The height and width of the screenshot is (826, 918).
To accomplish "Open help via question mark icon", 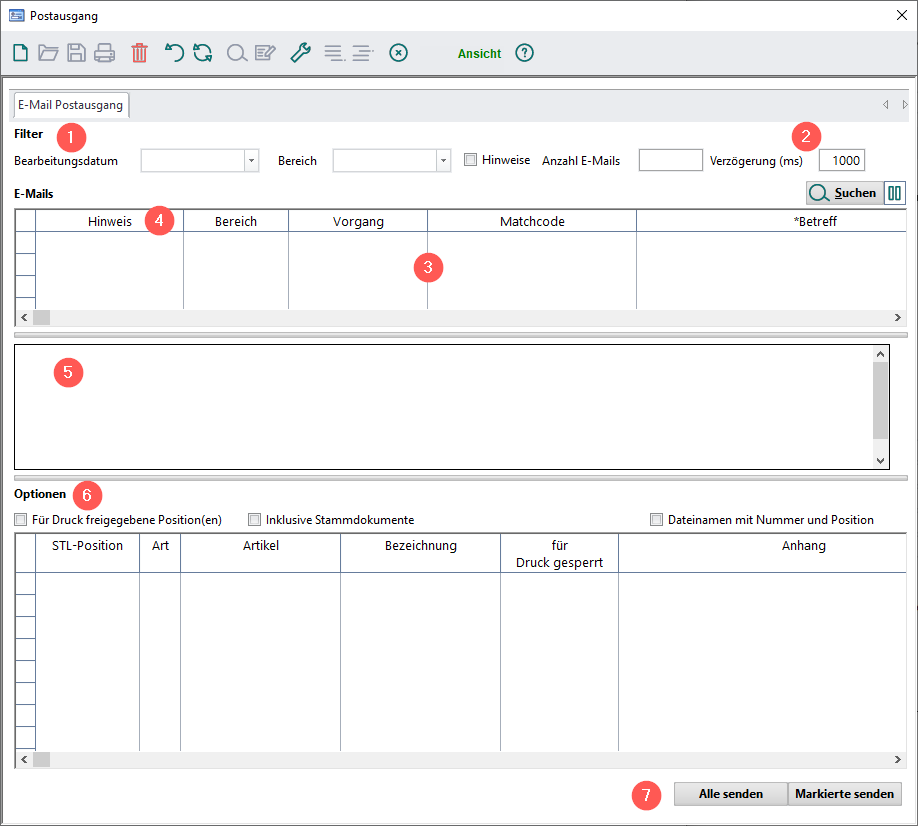I will [x=524, y=53].
